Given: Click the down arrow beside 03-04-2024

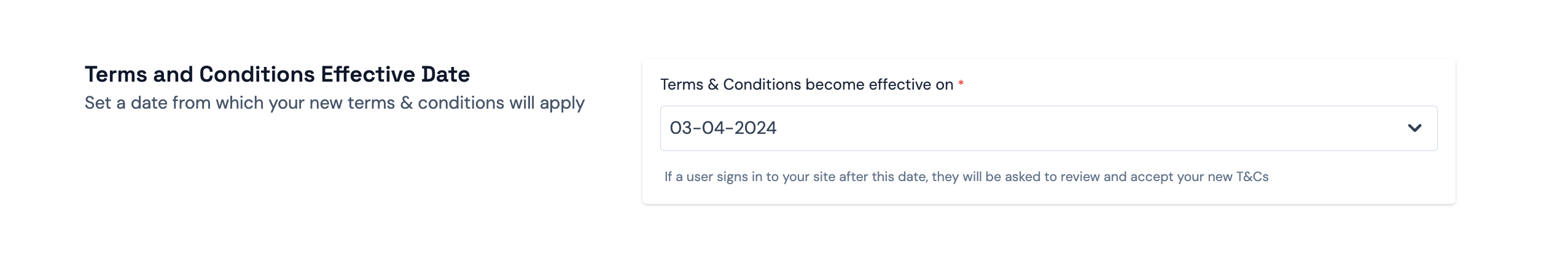Looking at the screenshot, I should tap(1414, 128).
